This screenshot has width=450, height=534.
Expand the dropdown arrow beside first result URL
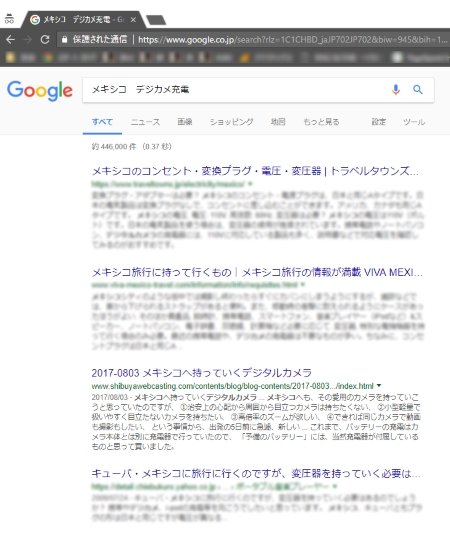click(x=250, y=184)
